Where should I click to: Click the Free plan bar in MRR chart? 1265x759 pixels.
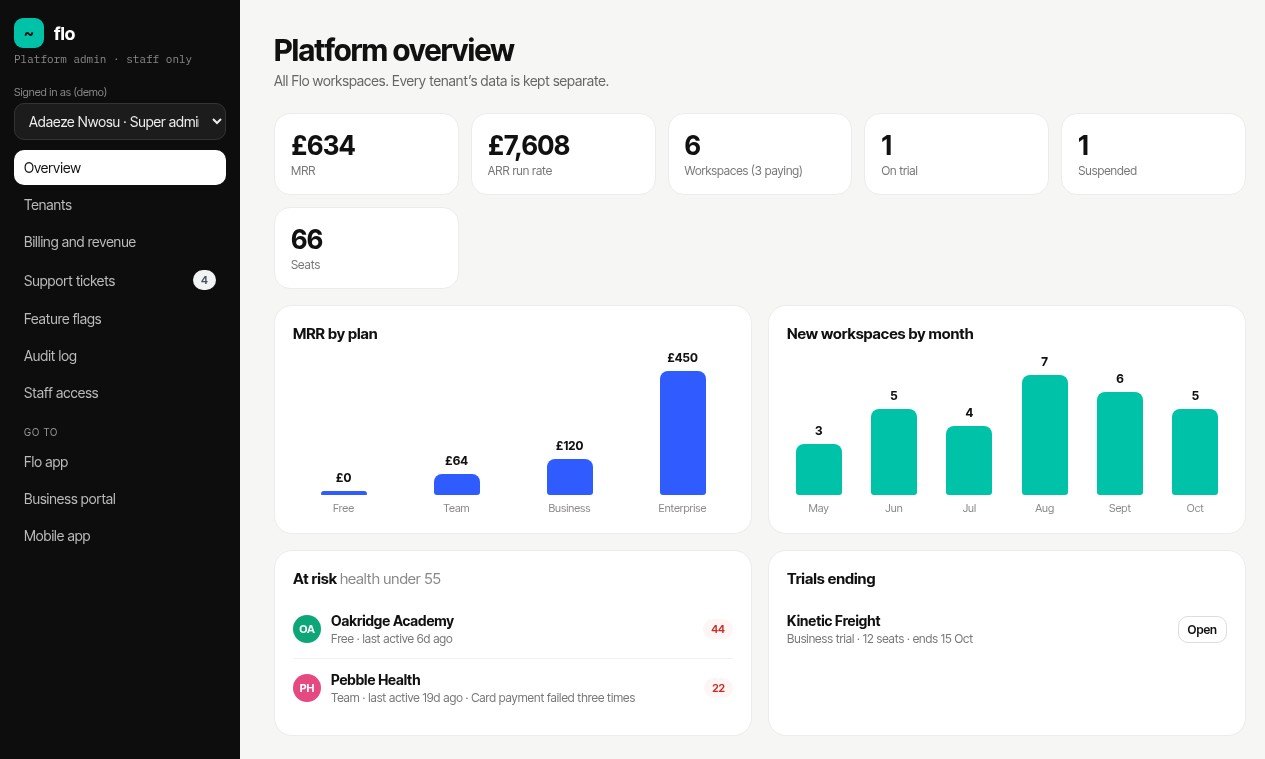(344, 493)
